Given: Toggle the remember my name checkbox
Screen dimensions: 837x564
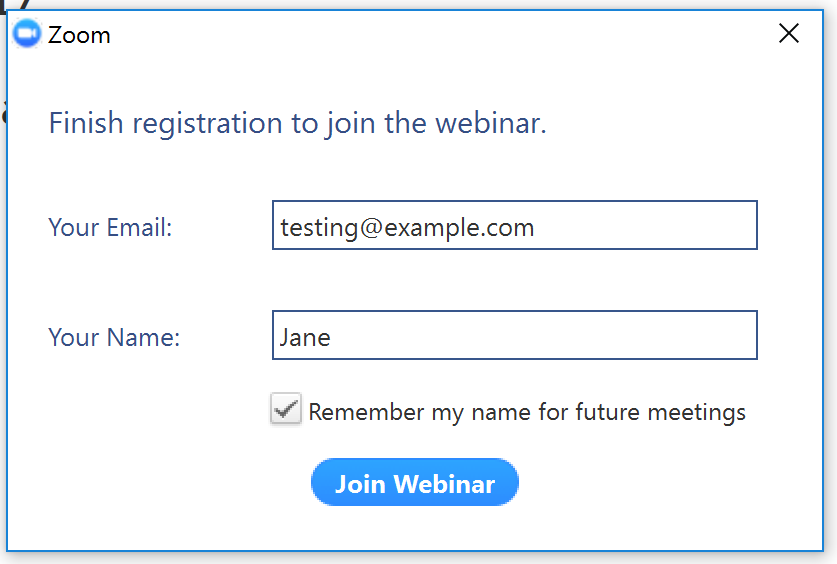Looking at the screenshot, I should coord(286,410).
